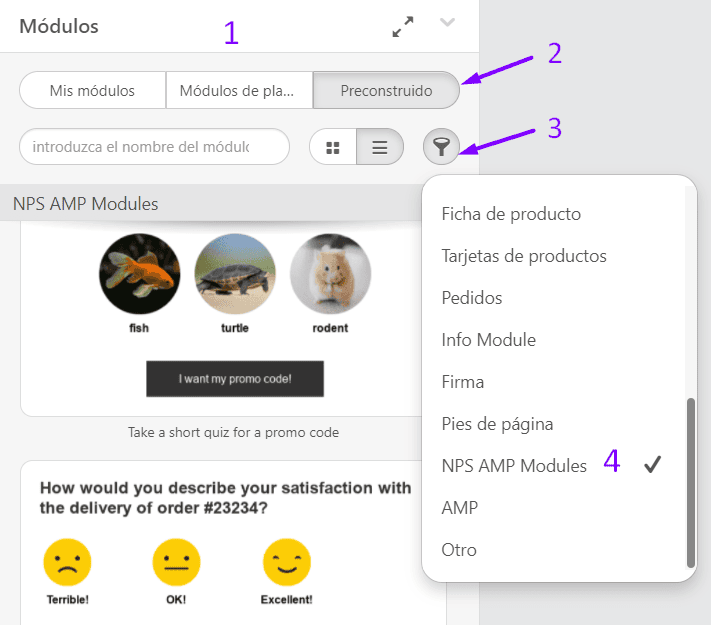Viewport: 711px width, 625px height.
Task: Open the module category filter funnel
Action: pyautogui.click(x=441, y=146)
